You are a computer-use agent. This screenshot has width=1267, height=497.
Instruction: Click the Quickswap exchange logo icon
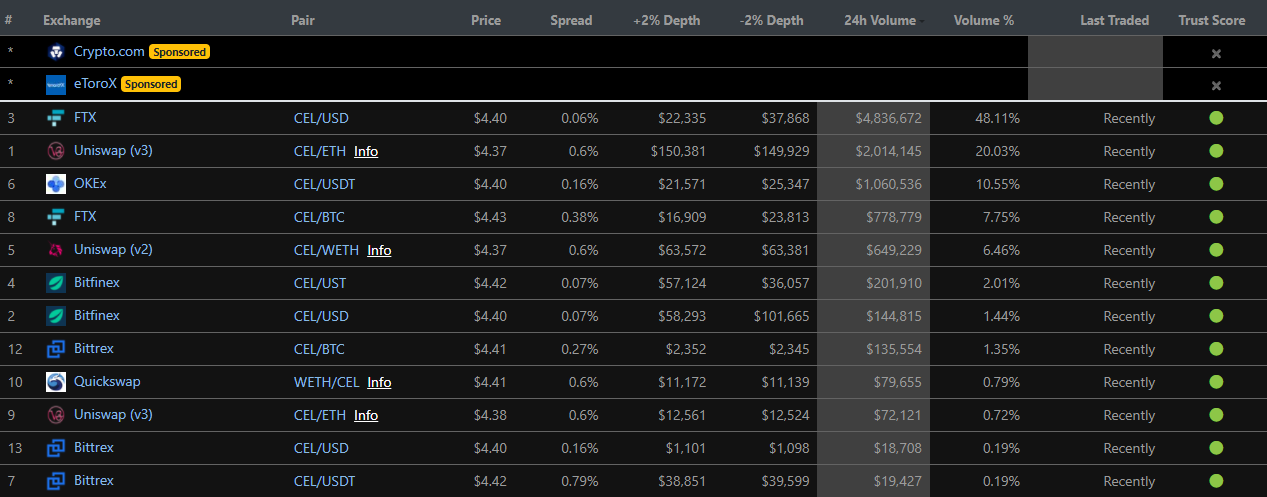[x=56, y=382]
